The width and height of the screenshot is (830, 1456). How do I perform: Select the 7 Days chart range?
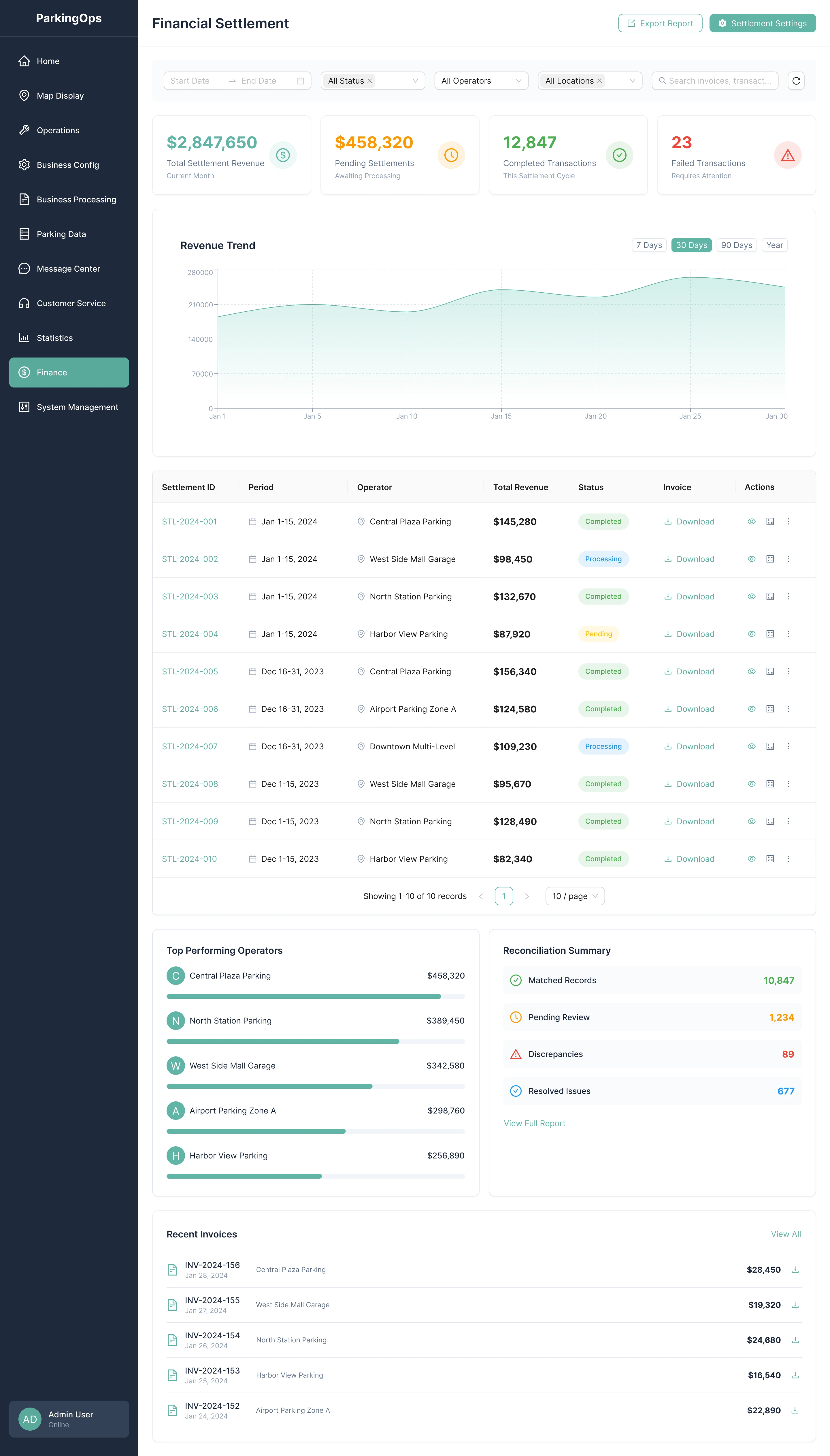point(649,245)
